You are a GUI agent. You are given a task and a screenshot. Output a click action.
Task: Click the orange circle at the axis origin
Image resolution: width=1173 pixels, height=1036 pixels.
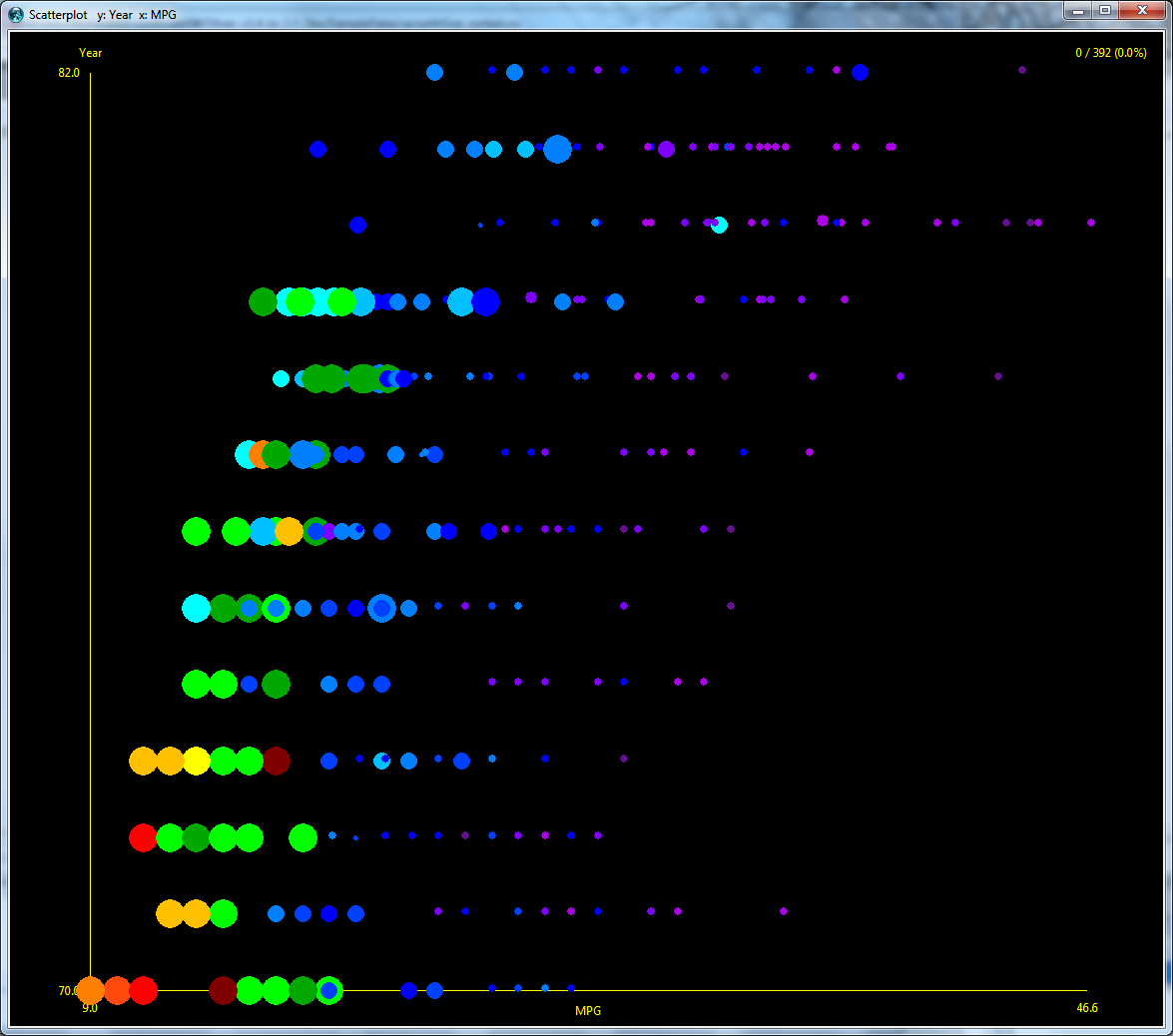[90, 990]
